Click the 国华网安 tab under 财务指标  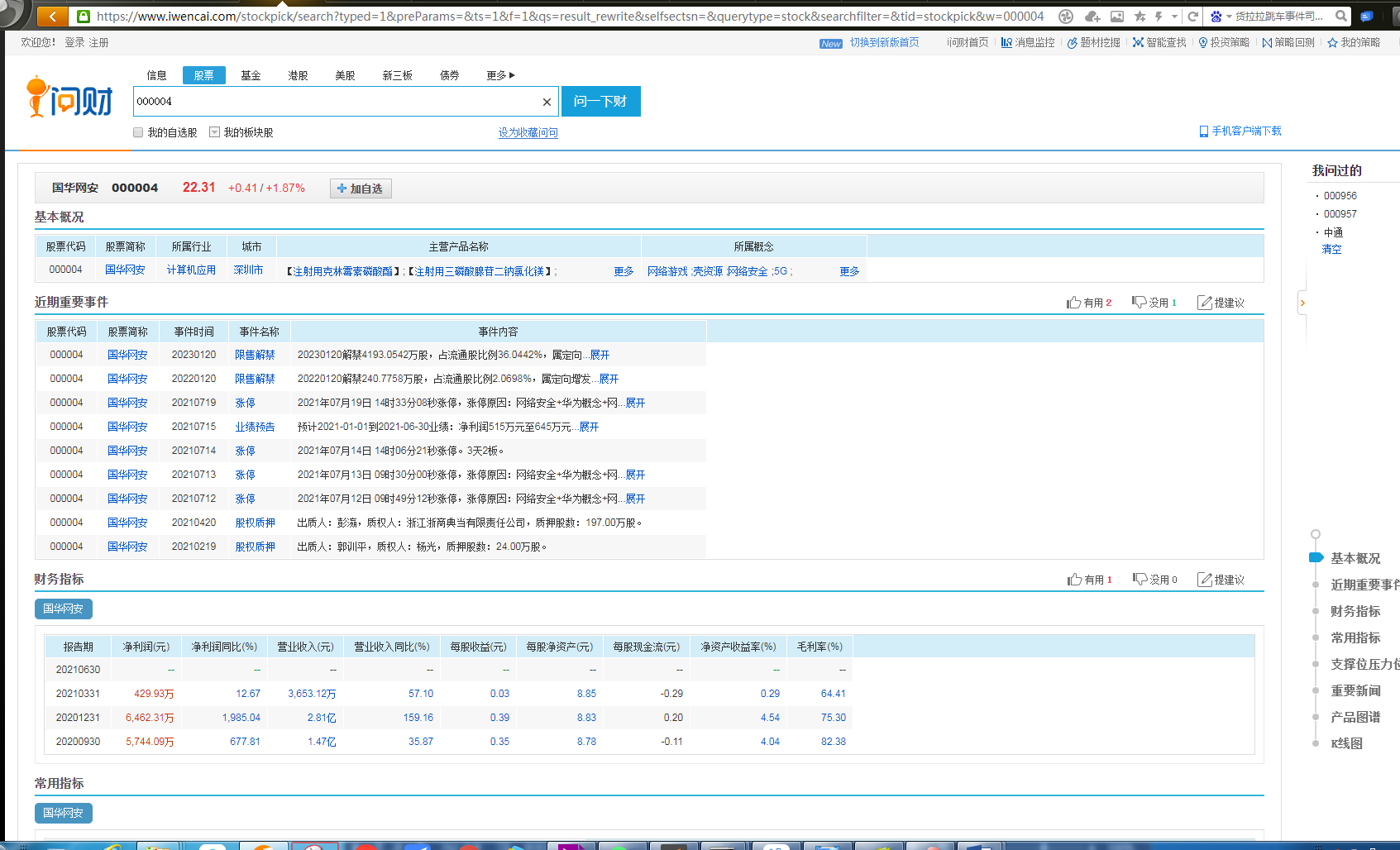coord(64,609)
